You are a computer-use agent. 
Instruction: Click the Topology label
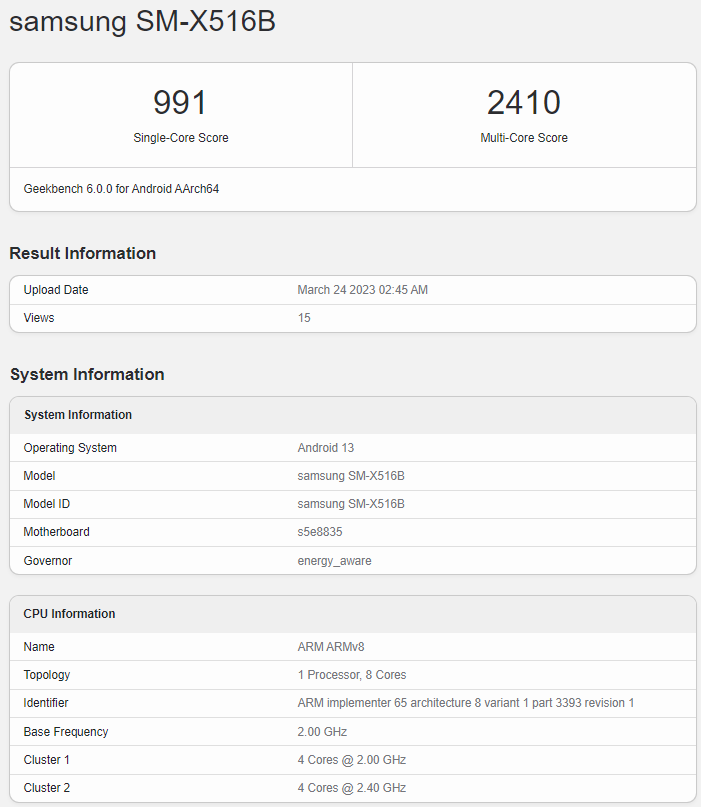[47, 675]
